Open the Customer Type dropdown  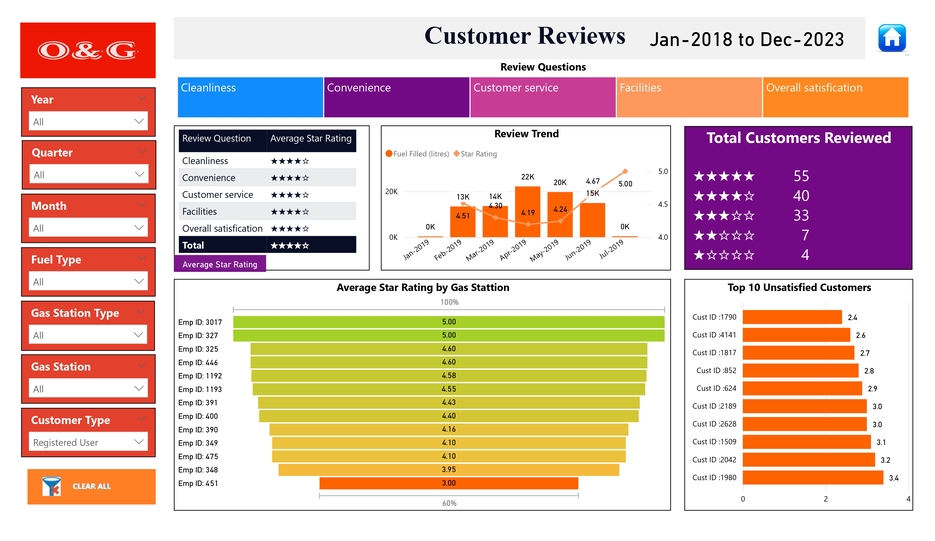coord(88,442)
